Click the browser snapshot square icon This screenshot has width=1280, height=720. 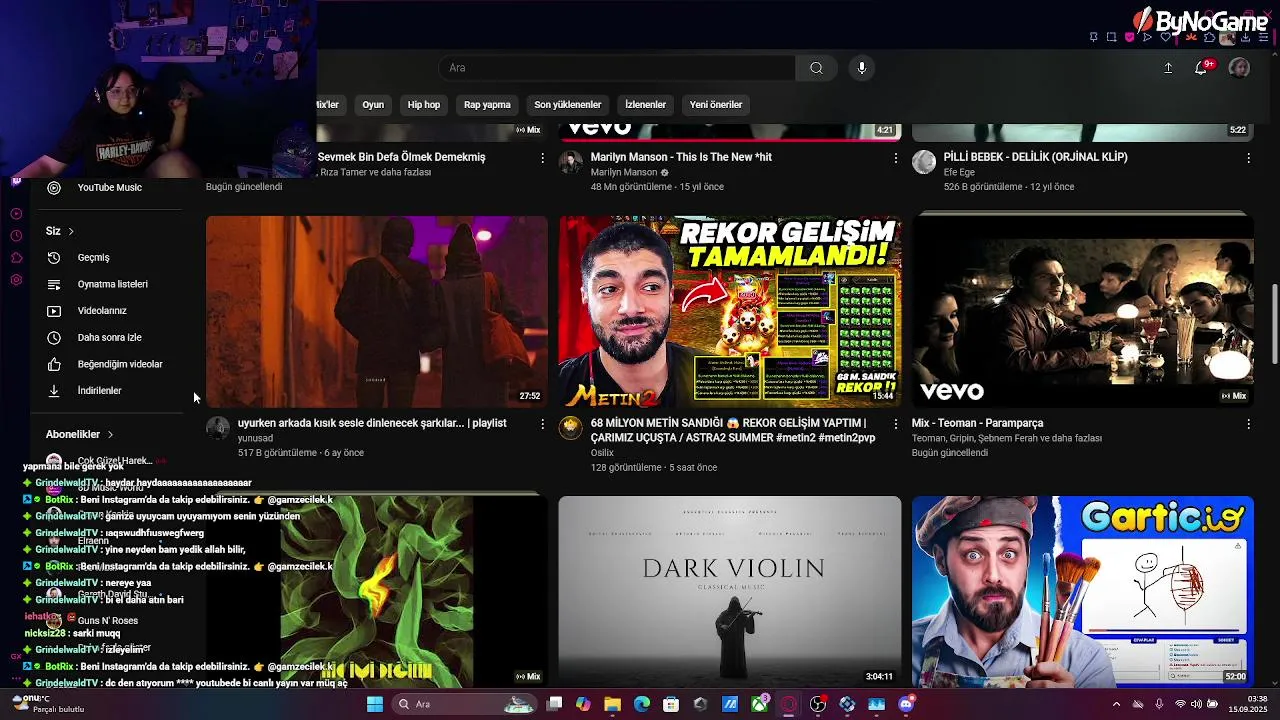pos(1111,37)
